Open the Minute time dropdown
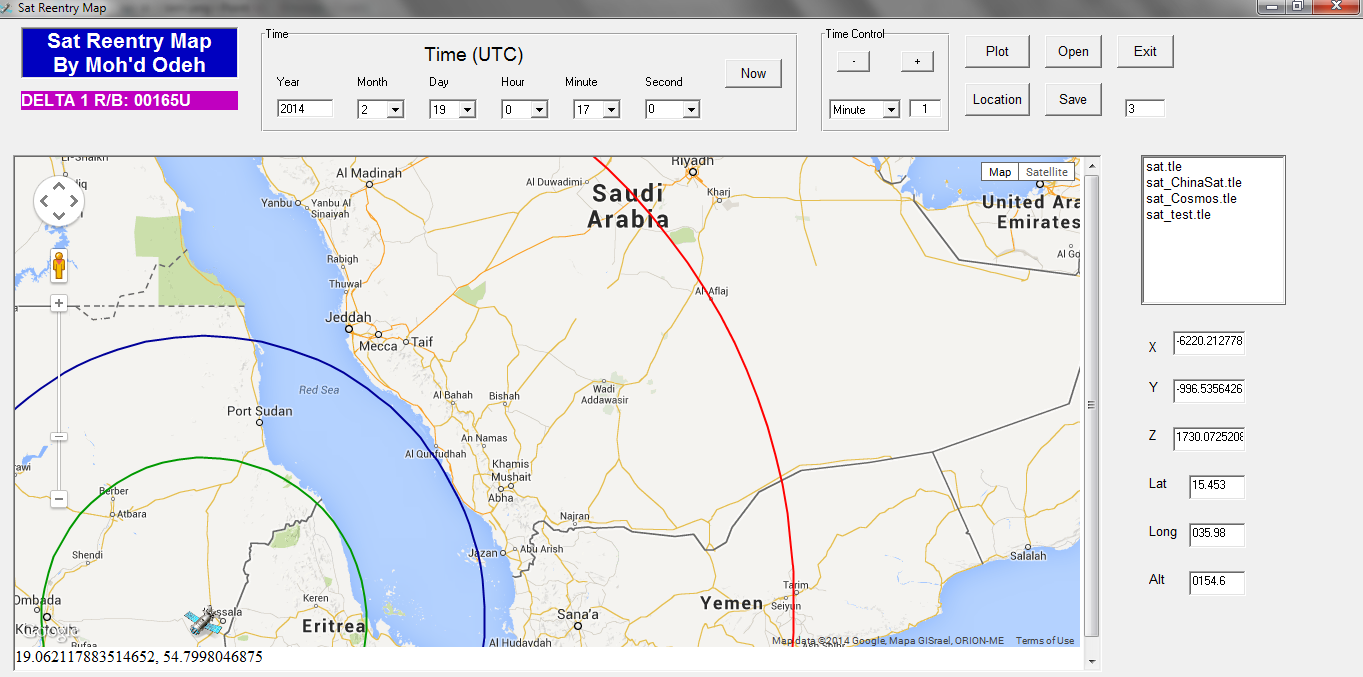This screenshot has width=1363, height=677. click(610, 109)
